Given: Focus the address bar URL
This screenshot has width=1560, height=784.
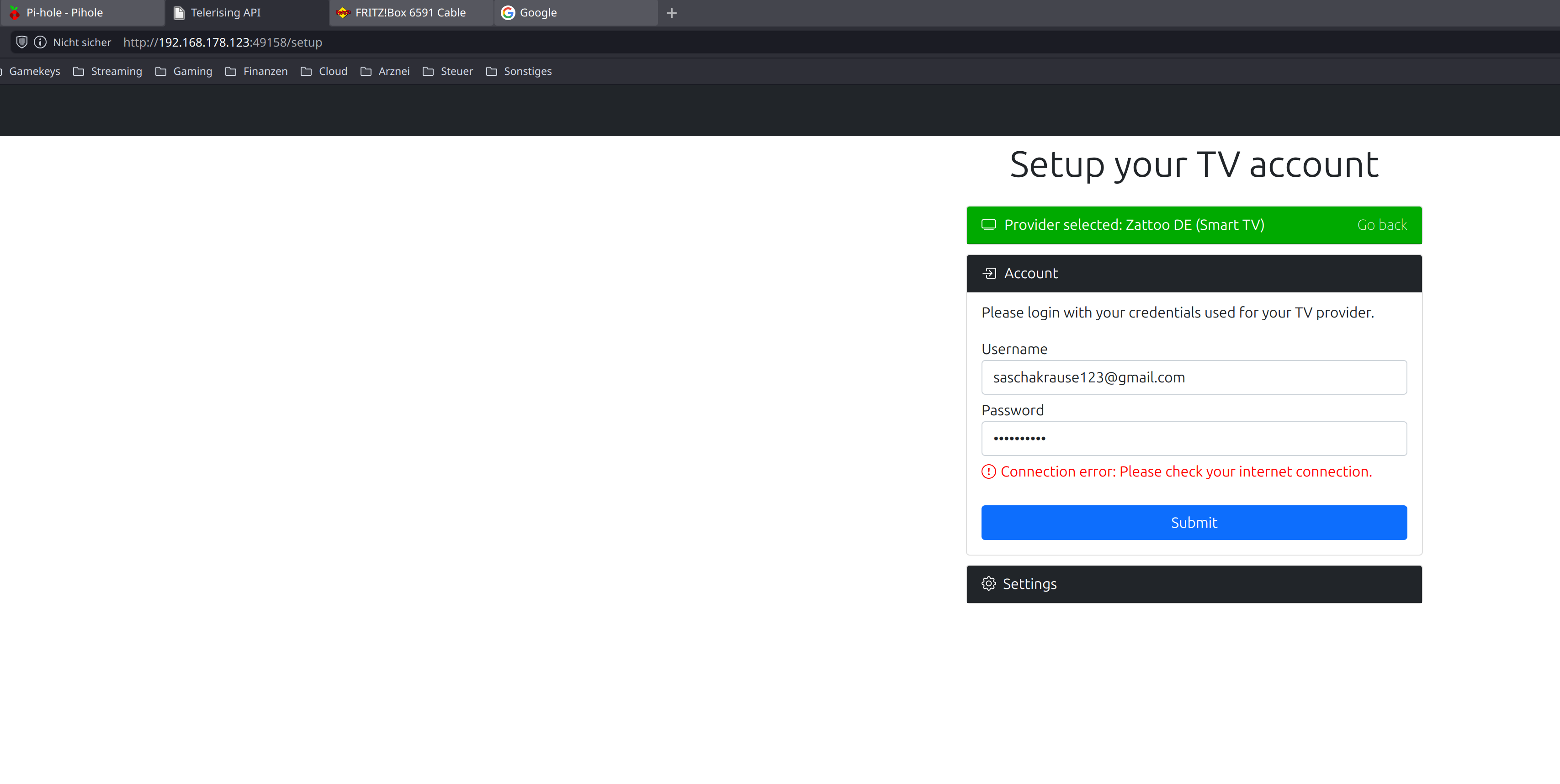Looking at the screenshot, I should [222, 42].
